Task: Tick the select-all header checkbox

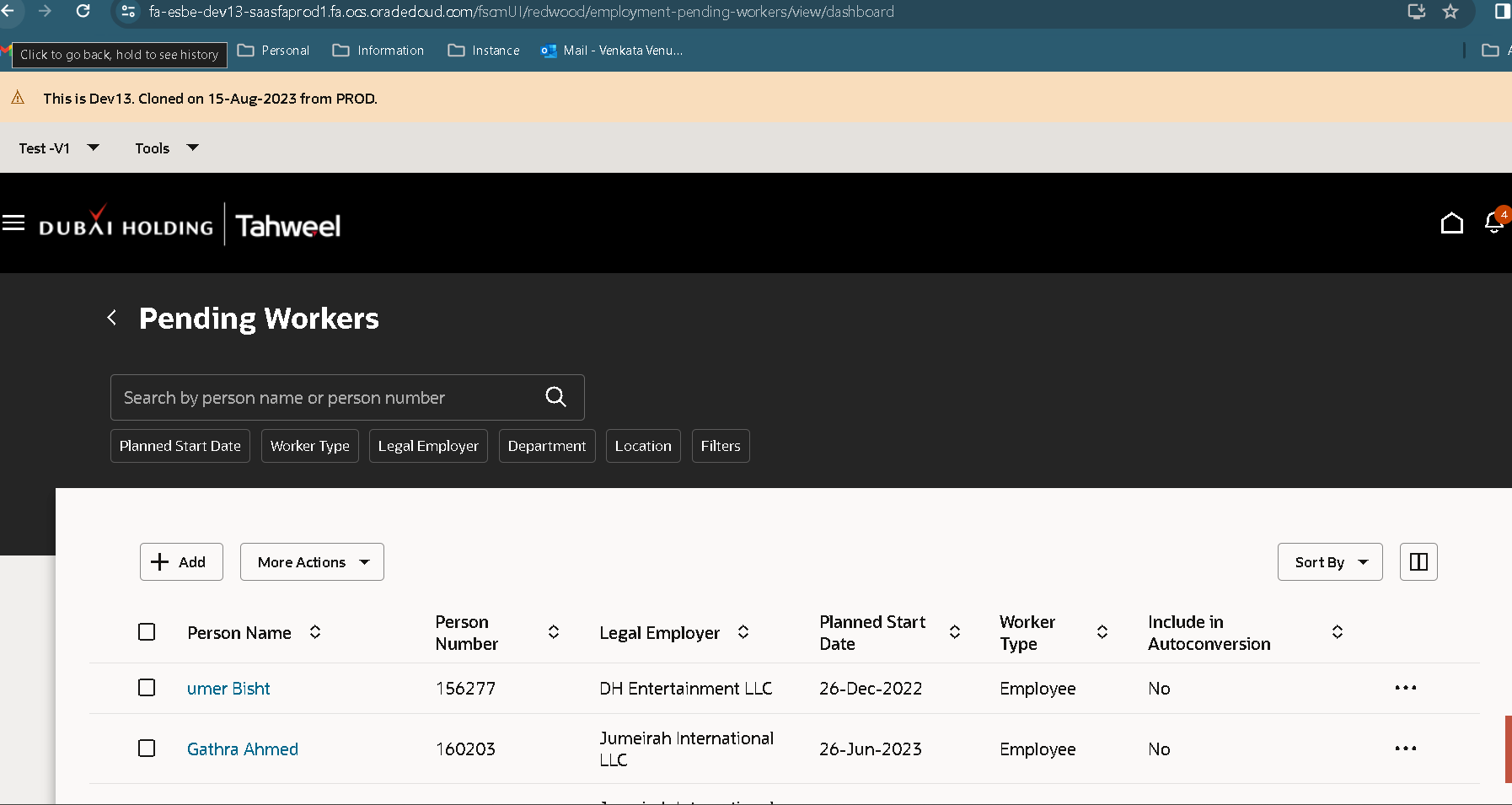Action: click(147, 632)
